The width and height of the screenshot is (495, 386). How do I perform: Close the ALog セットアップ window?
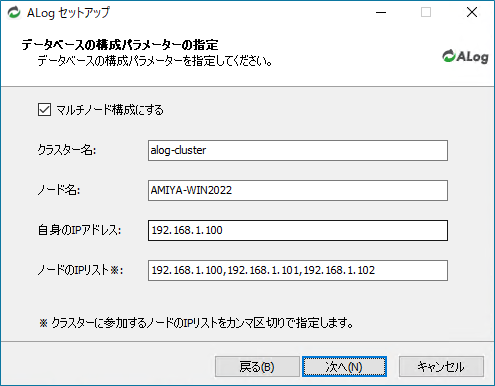pyautogui.click(x=472, y=13)
